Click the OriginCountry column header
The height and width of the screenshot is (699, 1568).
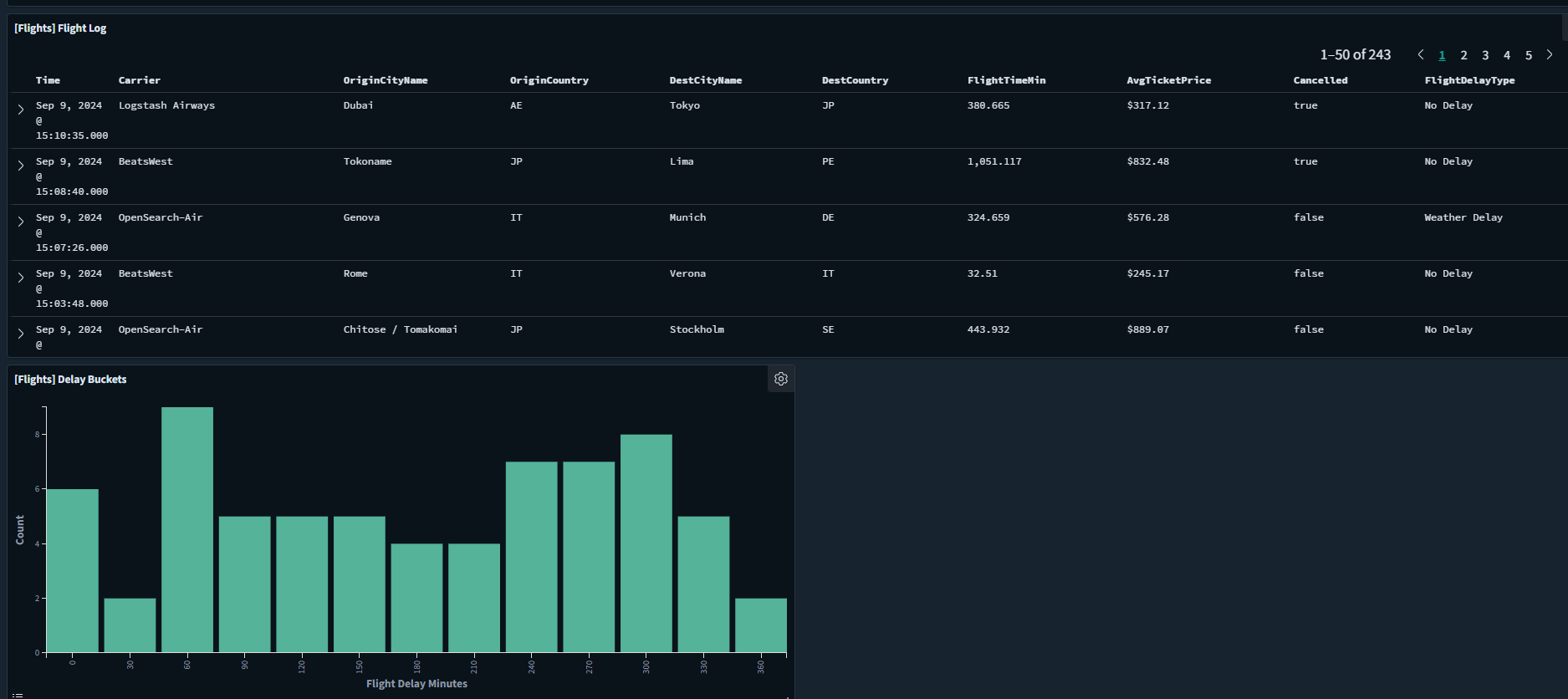549,80
